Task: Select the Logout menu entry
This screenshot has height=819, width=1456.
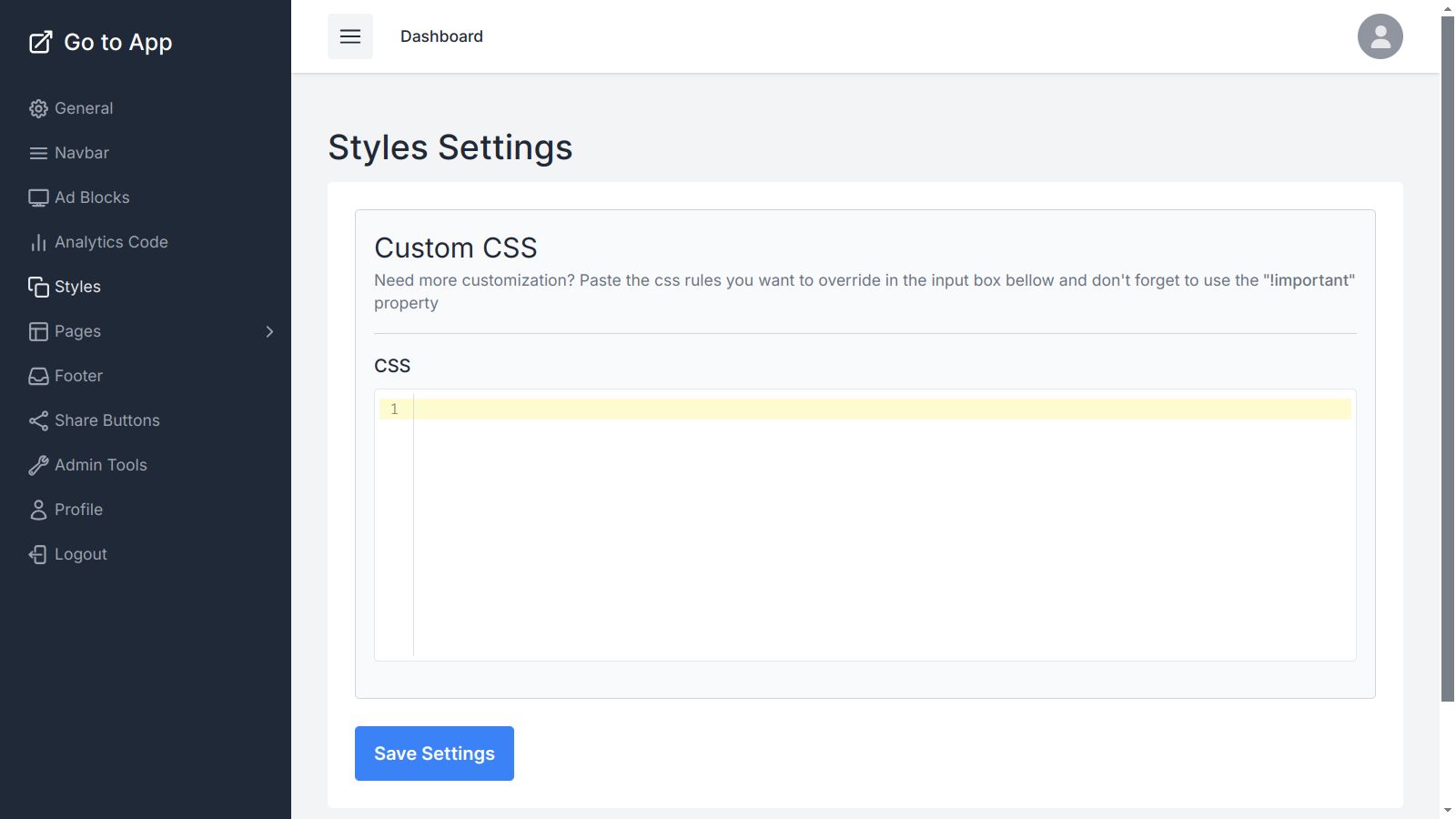Action: pyautogui.click(x=81, y=554)
